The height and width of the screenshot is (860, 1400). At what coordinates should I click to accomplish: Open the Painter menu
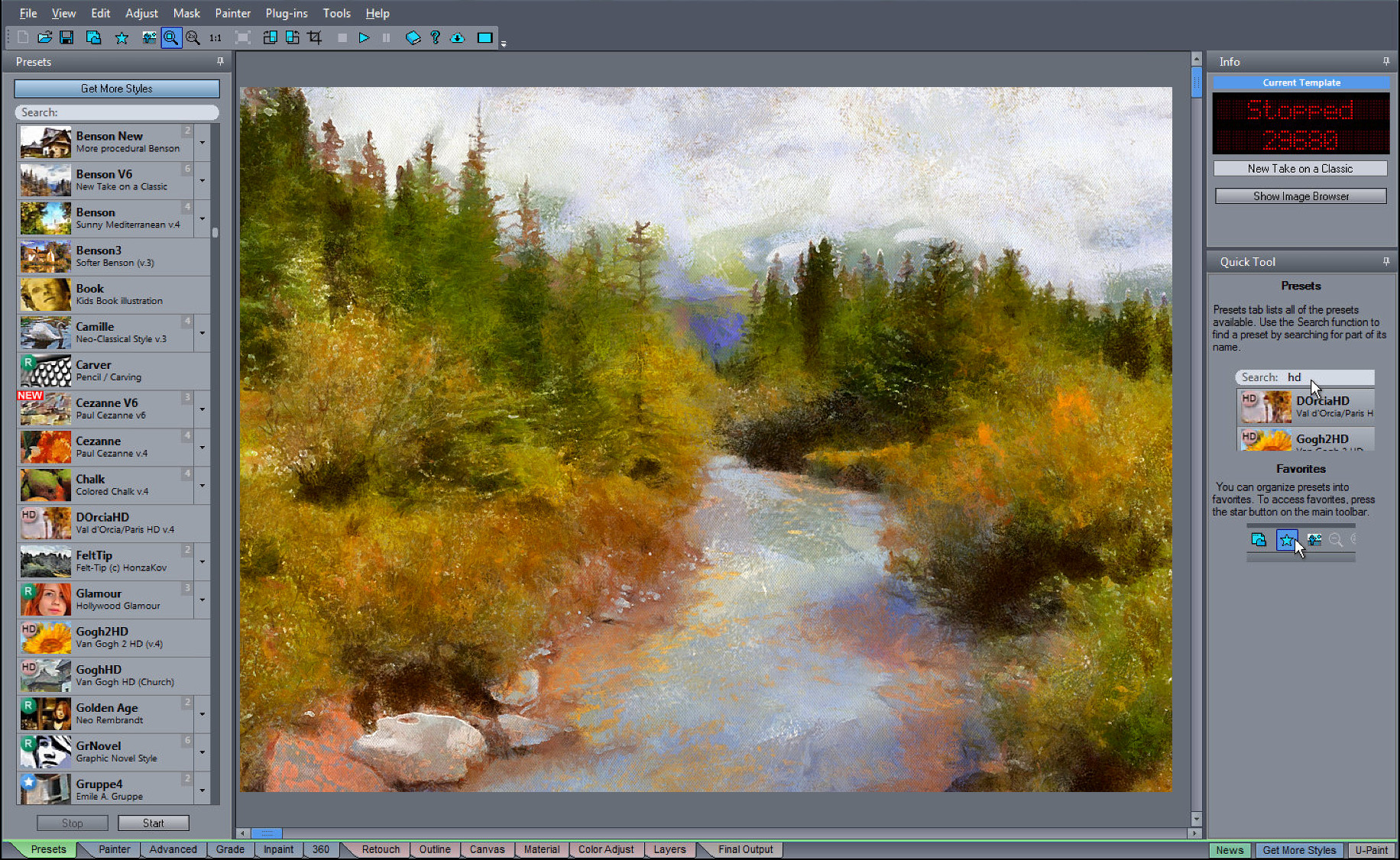click(x=233, y=13)
